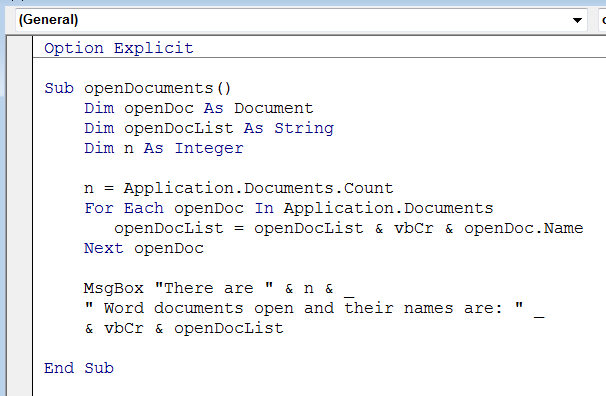Viewport: 606px width, 396px height.
Task: Open the (General) object dropdown
Action: click(301, 20)
